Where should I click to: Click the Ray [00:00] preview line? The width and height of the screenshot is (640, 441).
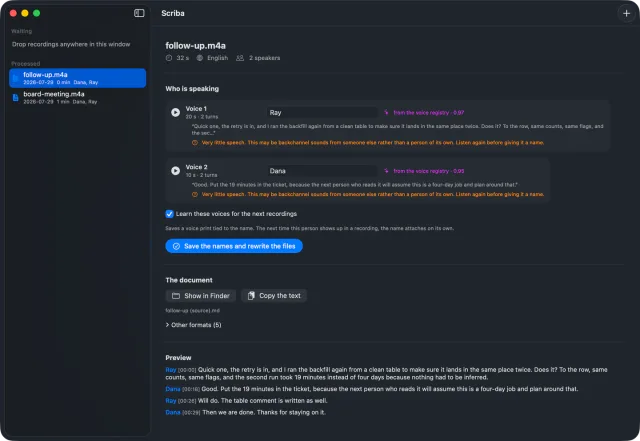pyautogui.click(x=386, y=373)
